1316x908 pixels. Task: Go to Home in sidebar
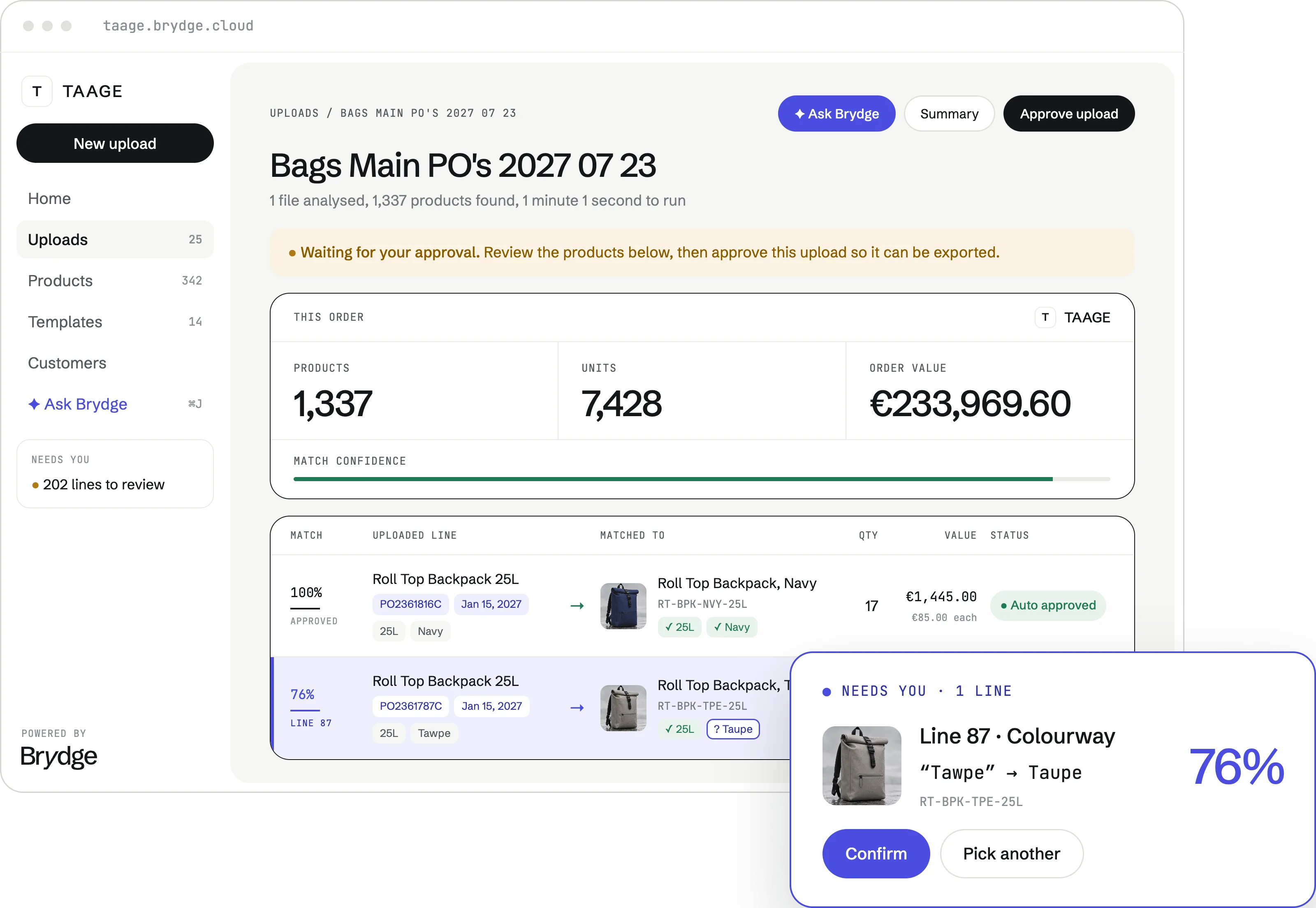pyautogui.click(x=115, y=199)
